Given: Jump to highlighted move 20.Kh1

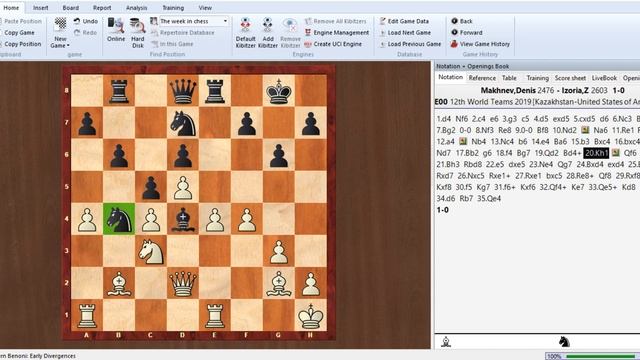Looking at the screenshot, I should tap(596, 153).
